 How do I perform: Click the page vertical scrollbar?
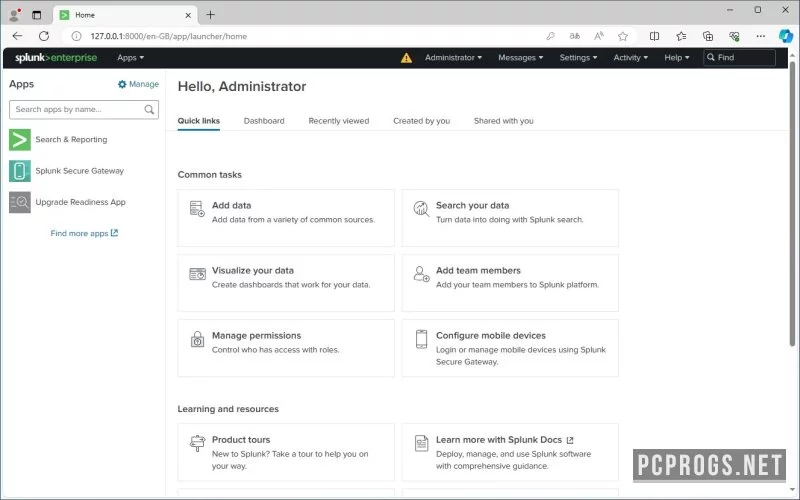coord(792,204)
